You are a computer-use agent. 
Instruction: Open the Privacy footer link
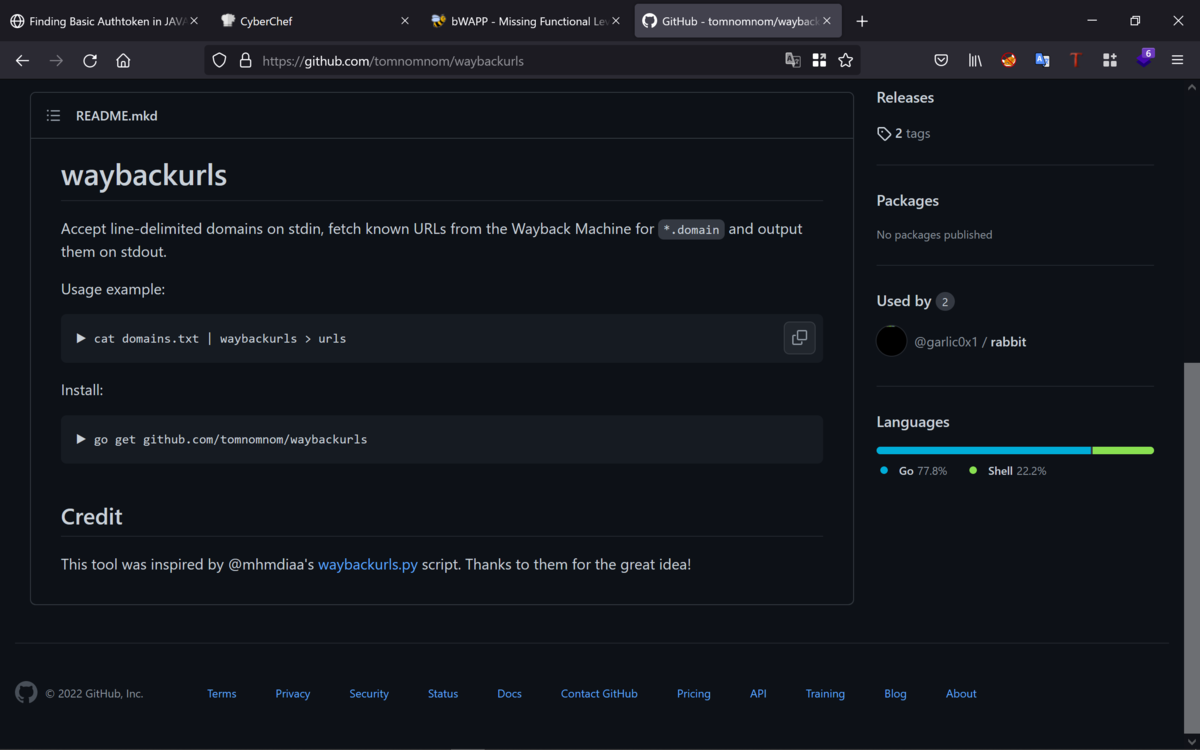tap(293, 693)
